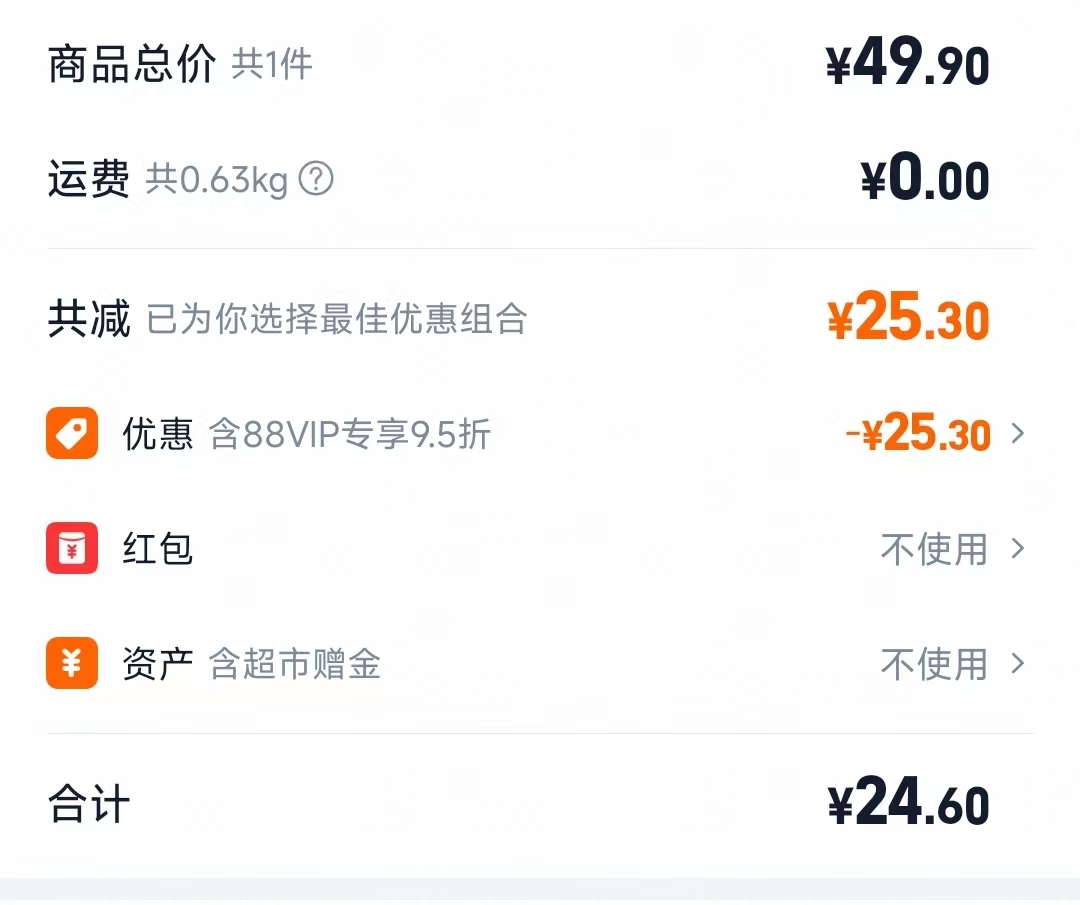Click the 商品总价 label row
The width and height of the screenshot is (1080, 905).
point(131,62)
